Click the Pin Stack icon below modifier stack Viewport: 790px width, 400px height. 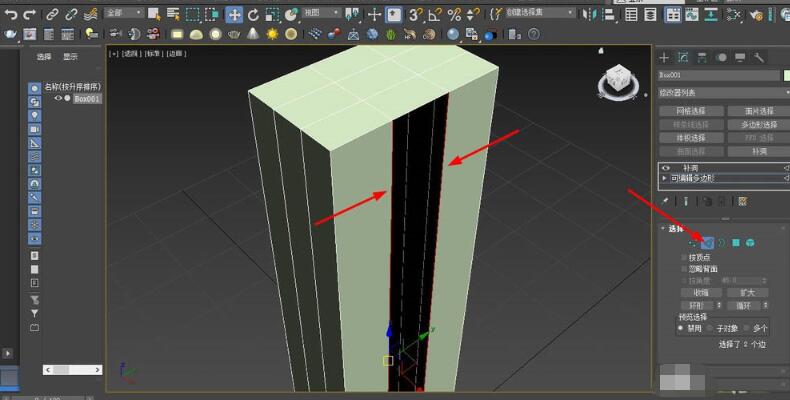[666, 202]
